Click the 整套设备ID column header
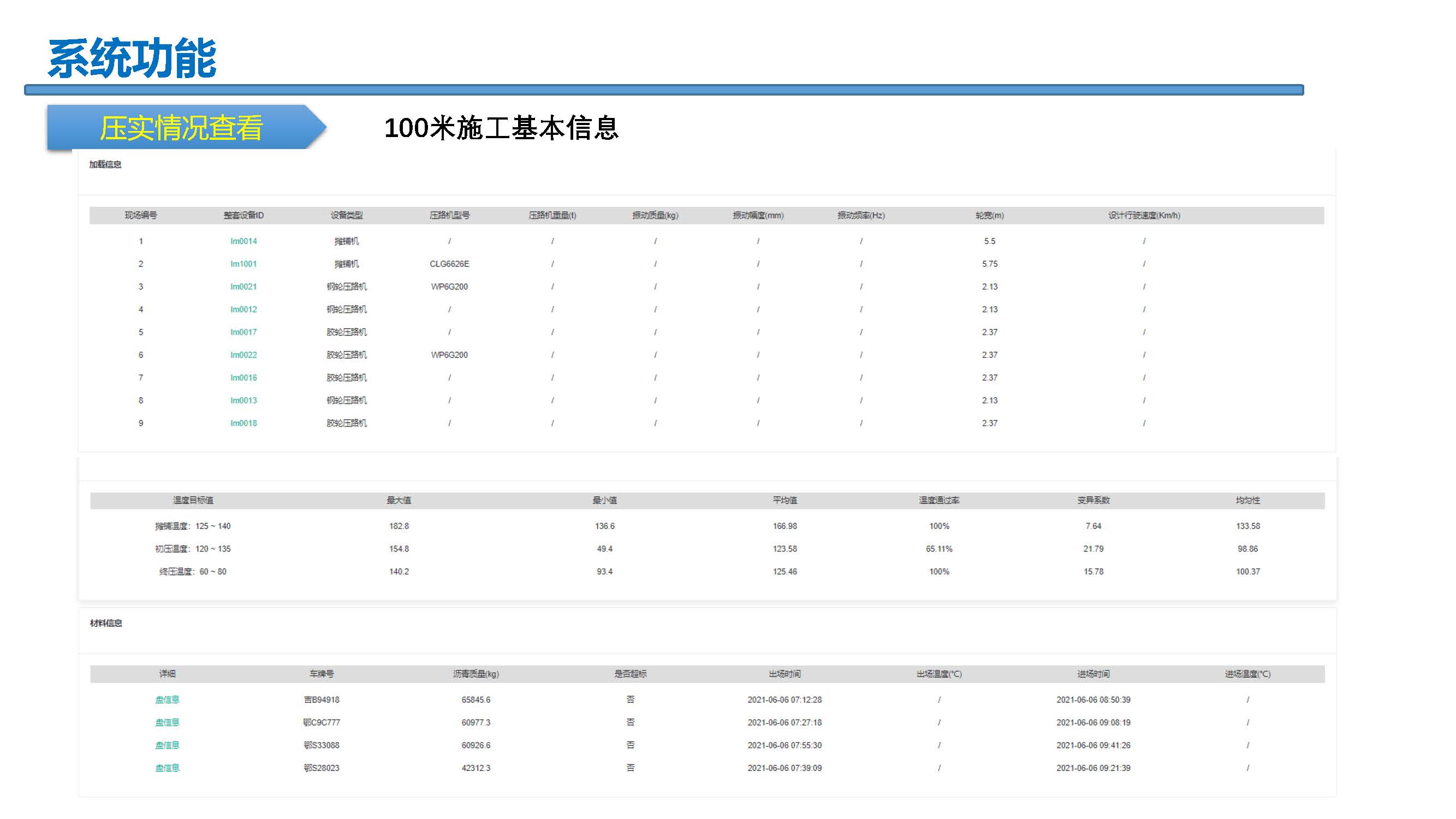The width and height of the screenshot is (1456, 819). tap(243, 215)
